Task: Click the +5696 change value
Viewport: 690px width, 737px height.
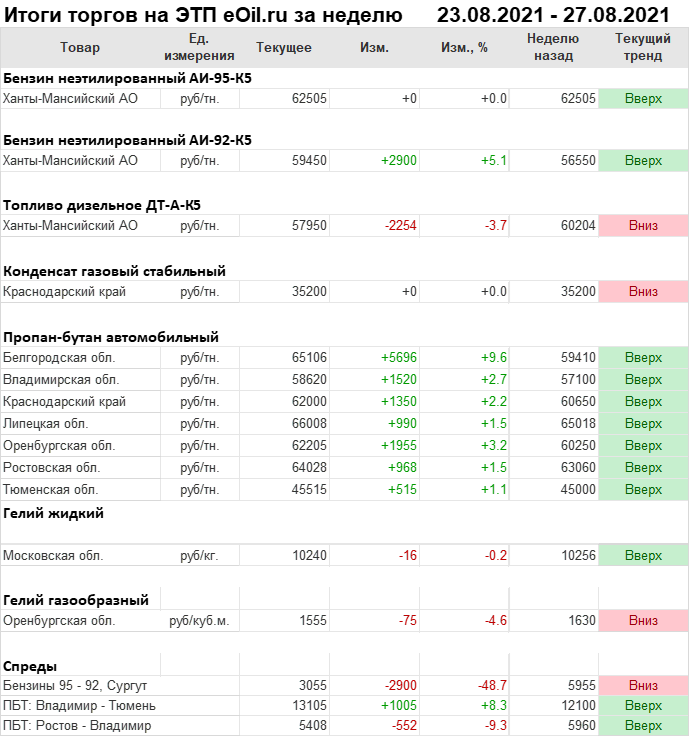Action: tap(399, 358)
